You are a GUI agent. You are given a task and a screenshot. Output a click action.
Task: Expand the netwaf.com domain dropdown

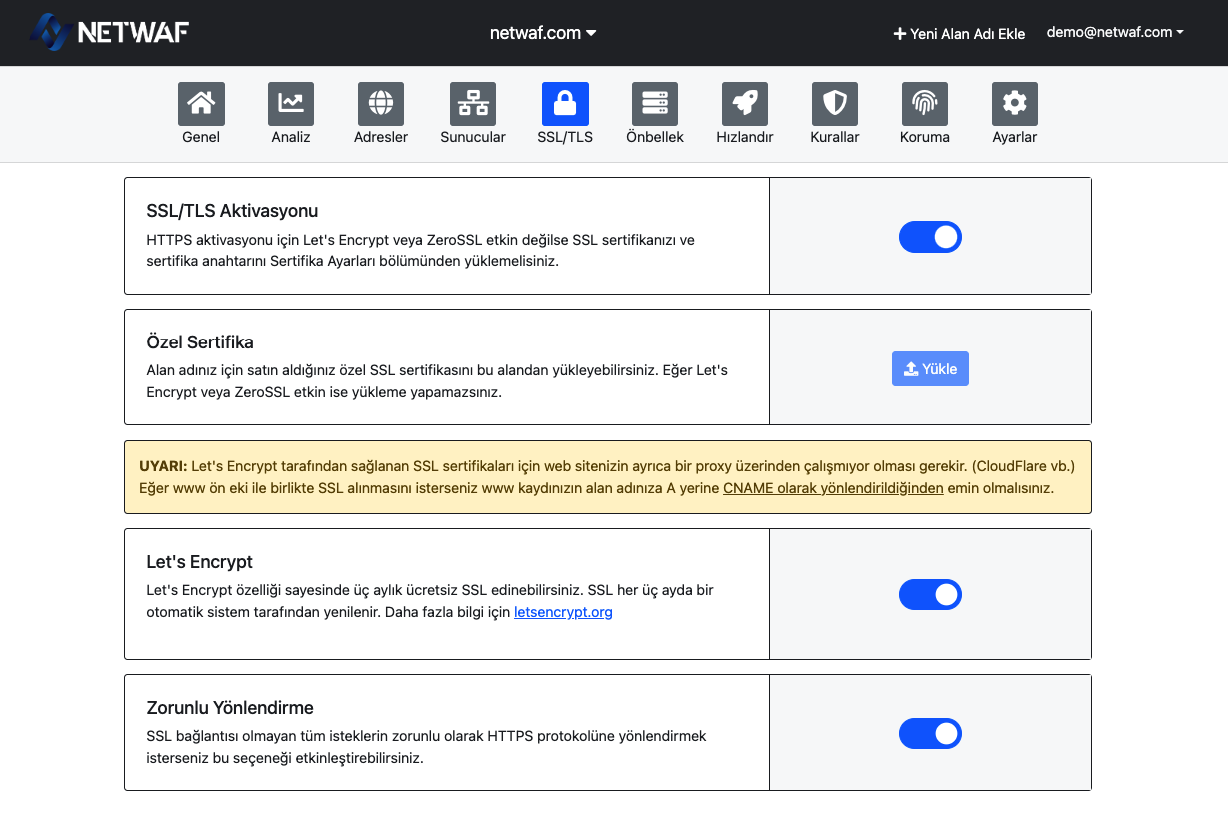click(x=543, y=33)
